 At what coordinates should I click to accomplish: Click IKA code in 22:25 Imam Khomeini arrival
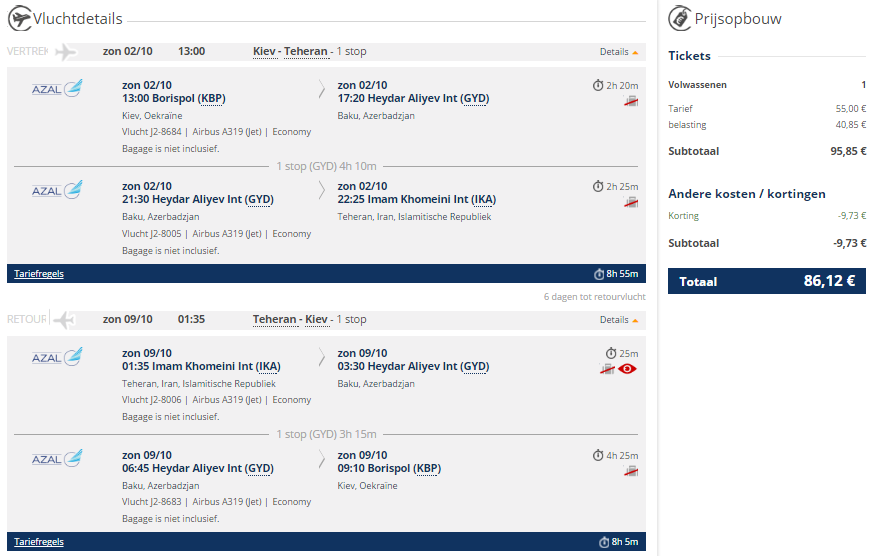[x=483, y=200]
